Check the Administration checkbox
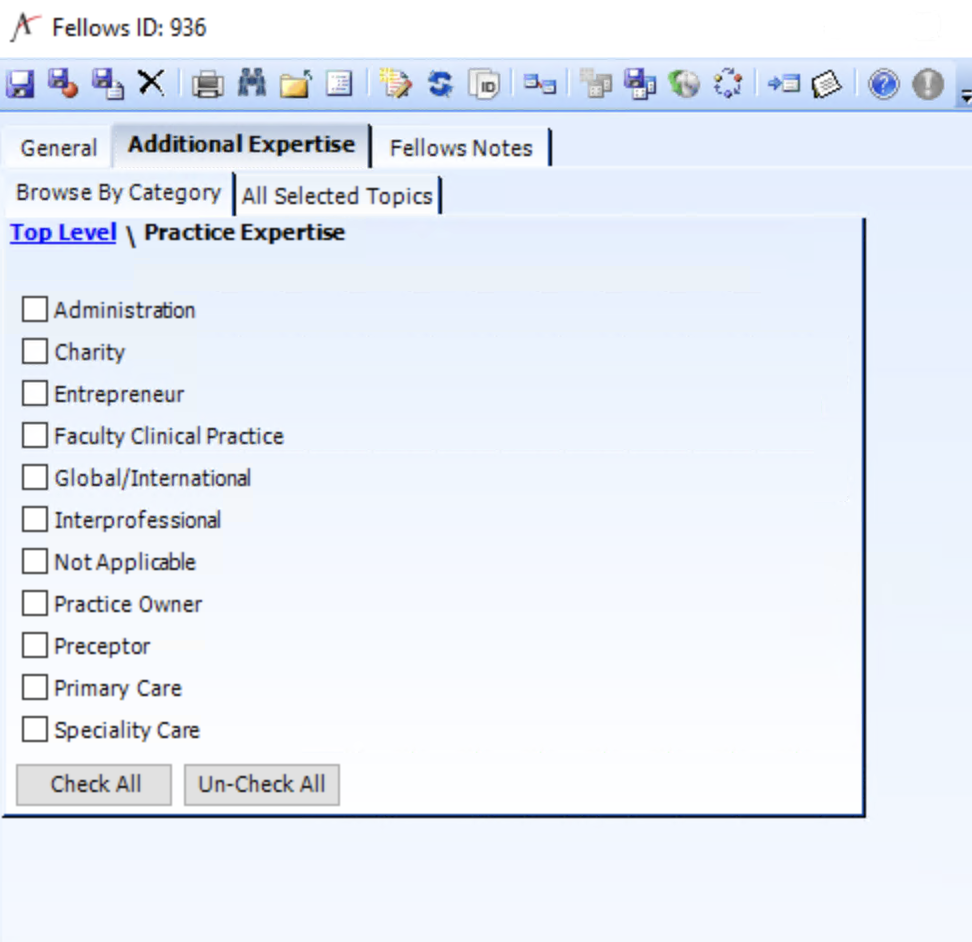972x942 pixels. tap(35, 310)
